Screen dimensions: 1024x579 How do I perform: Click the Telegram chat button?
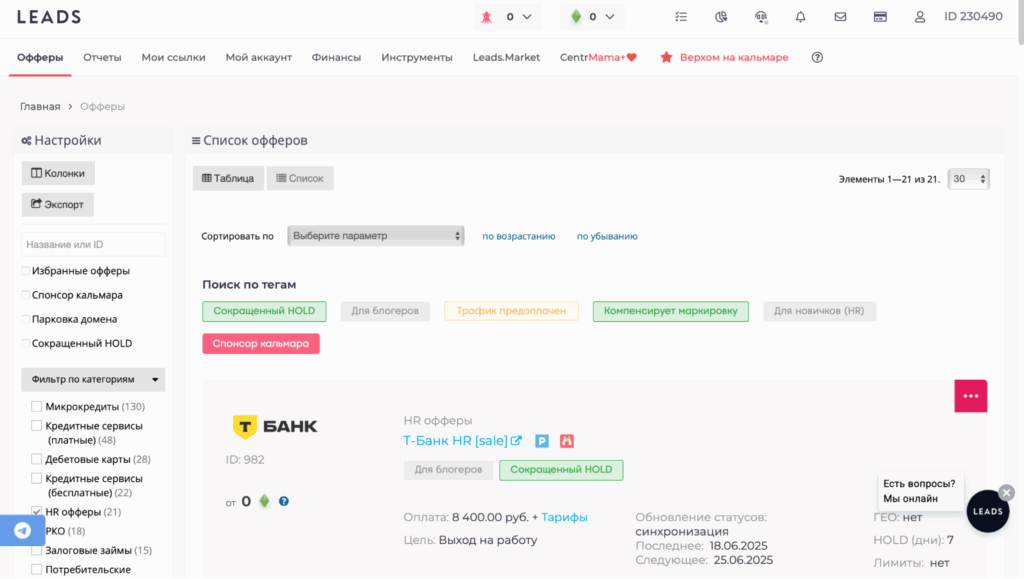pos(22,530)
